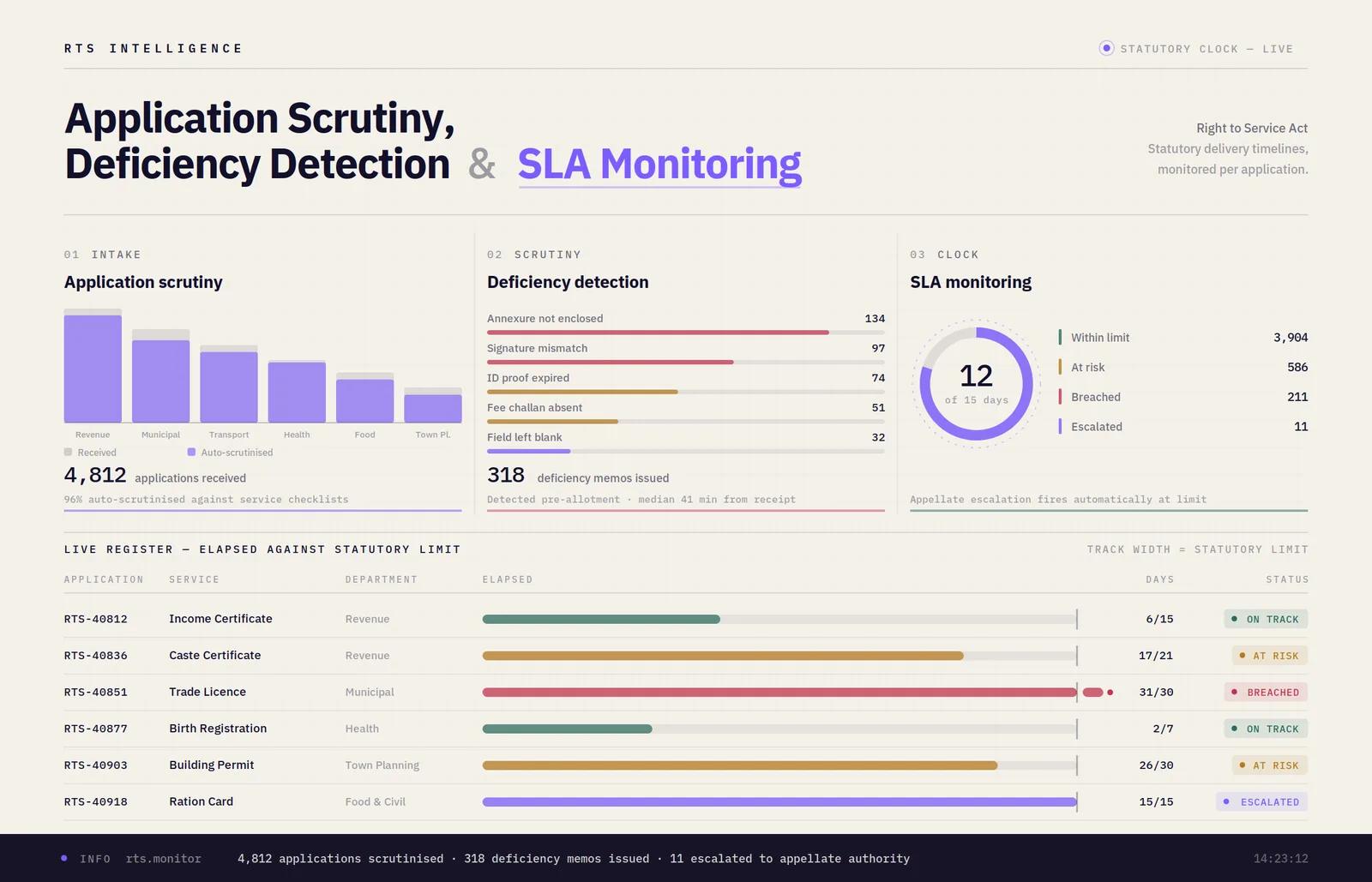Click the BREACHED status badge
The image size is (1372, 882).
pyautogui.click(x=1266, y=692)
